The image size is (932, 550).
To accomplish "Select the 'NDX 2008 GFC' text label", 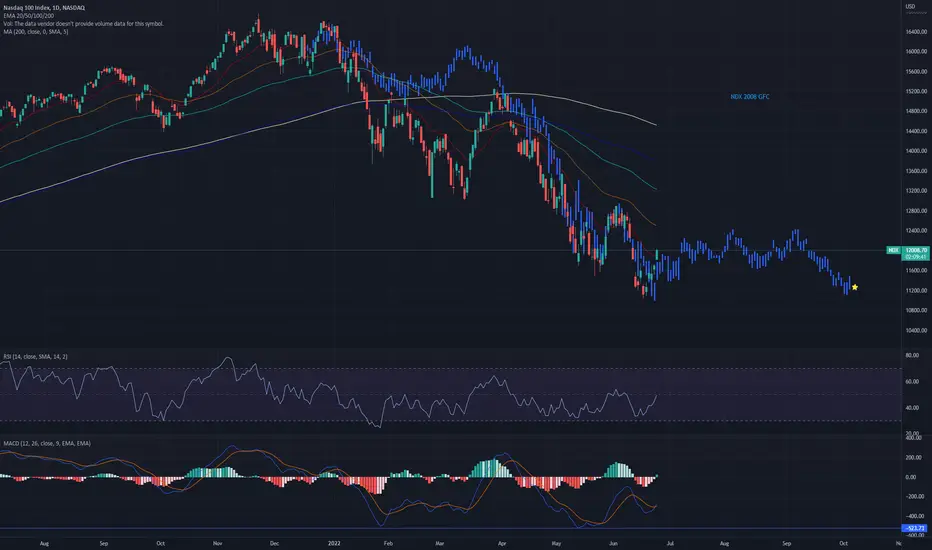I will pyautogui.click(x=750, y=96).
